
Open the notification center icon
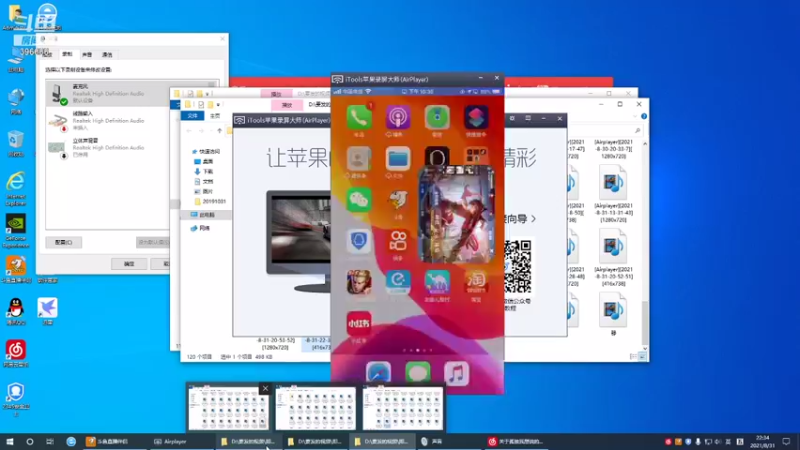click(787, 441)
